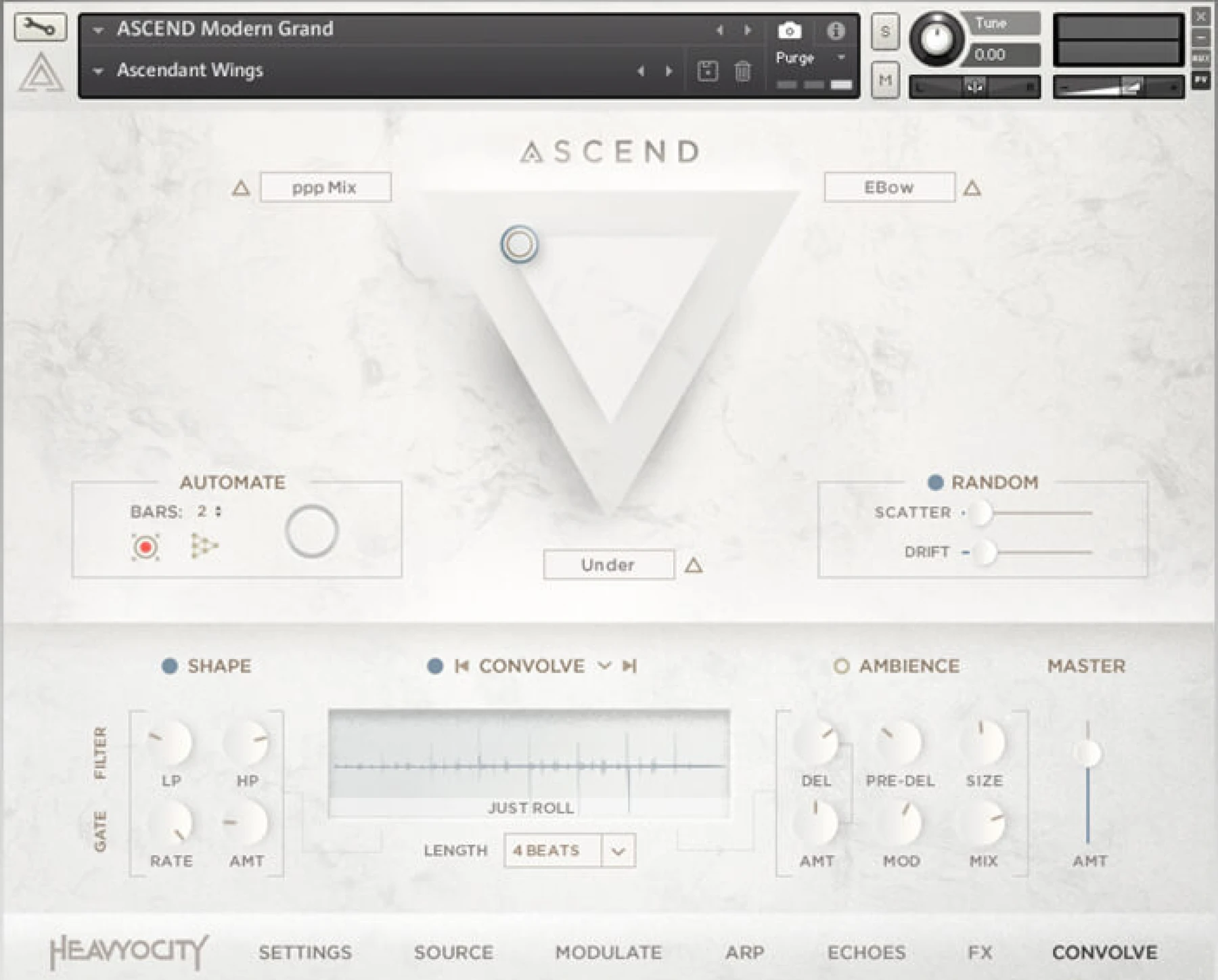Open the snapshot dropdown for Ascendant Wings
Viewport: 1218px width, 980px height.
(98, 71)
